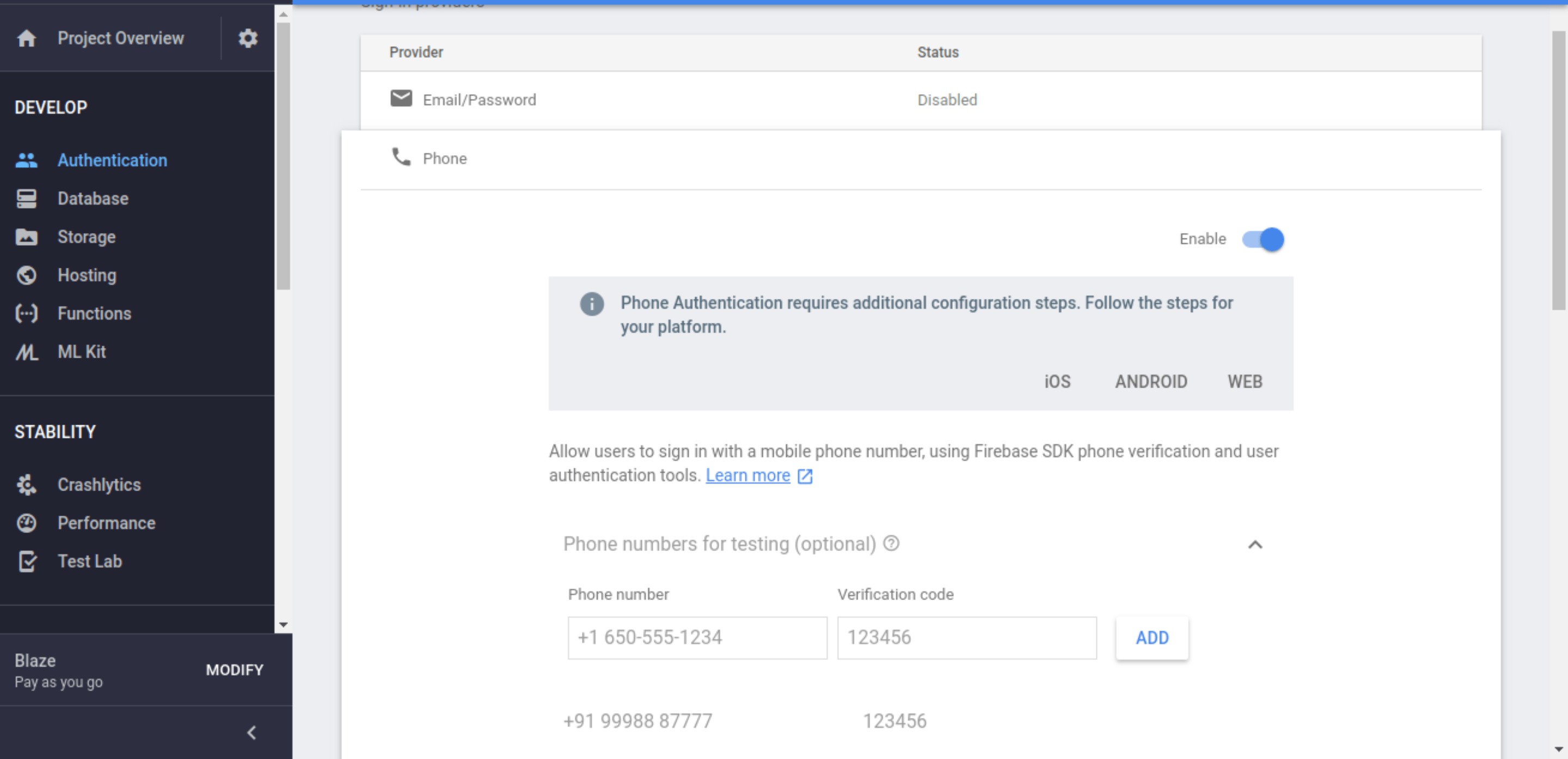Click the Test Lab checklist icon
The image size is (1568, 759).
pyautogui.click(x=27, y=561)
